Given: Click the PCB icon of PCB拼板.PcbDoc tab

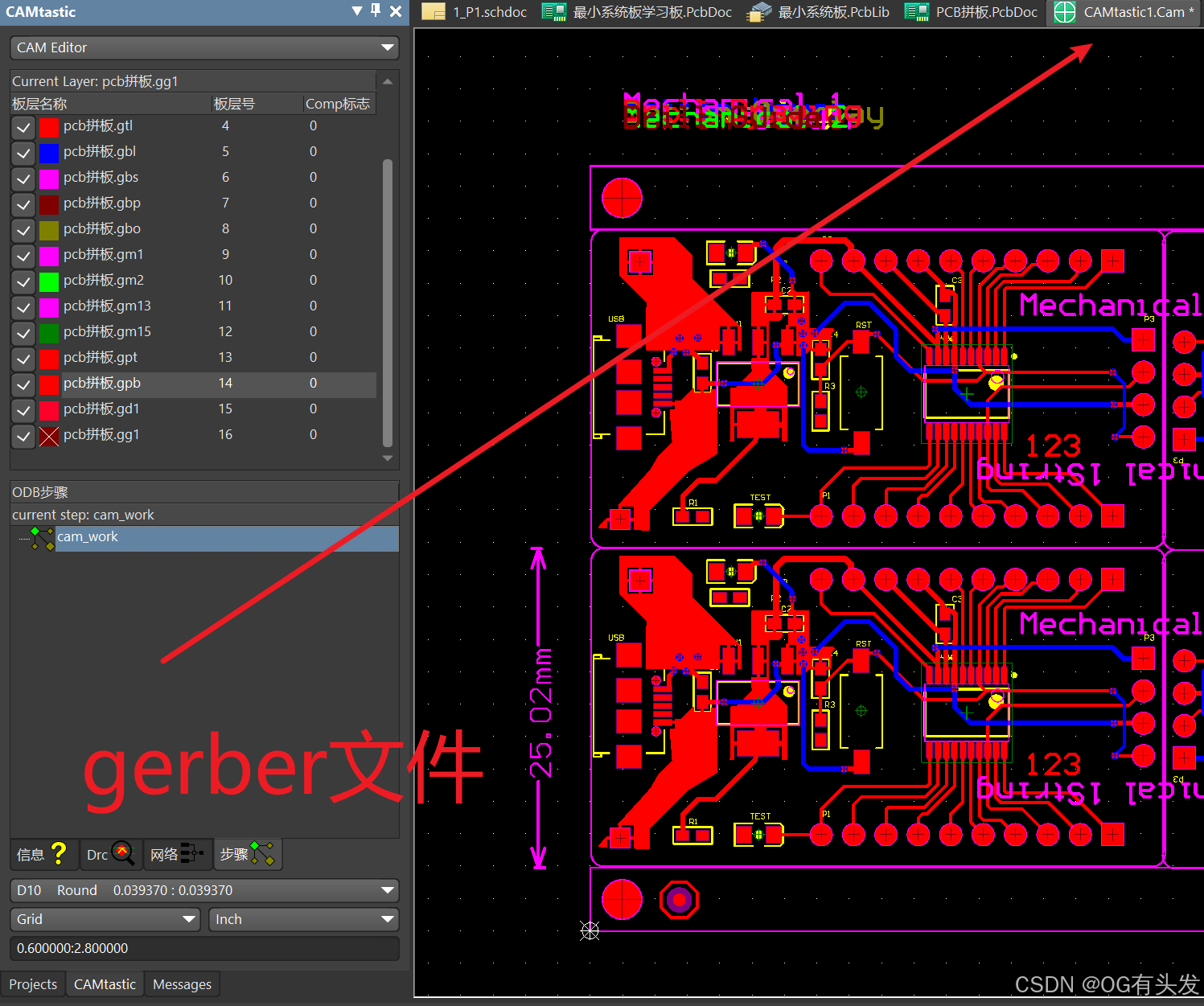Looking at the screenshot, I should 917,12.
